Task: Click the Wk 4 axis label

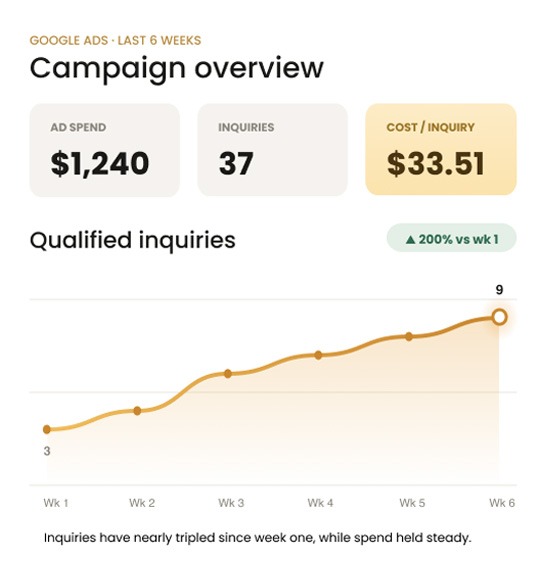Action: click(x=320, y=503)
